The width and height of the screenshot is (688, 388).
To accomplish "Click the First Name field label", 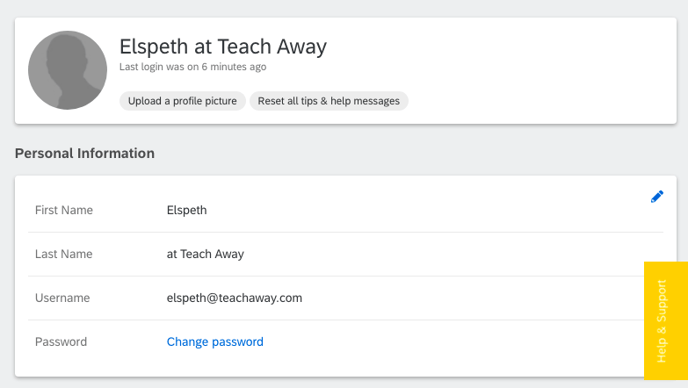I will tap(64, 210).
